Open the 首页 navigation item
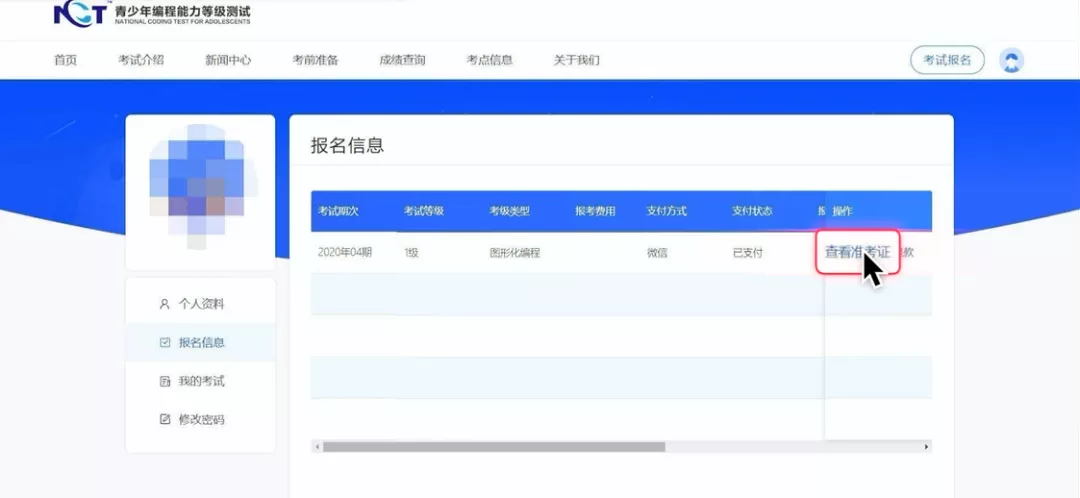Screen dimensions: 1080x498 click(x=65, y=60)
